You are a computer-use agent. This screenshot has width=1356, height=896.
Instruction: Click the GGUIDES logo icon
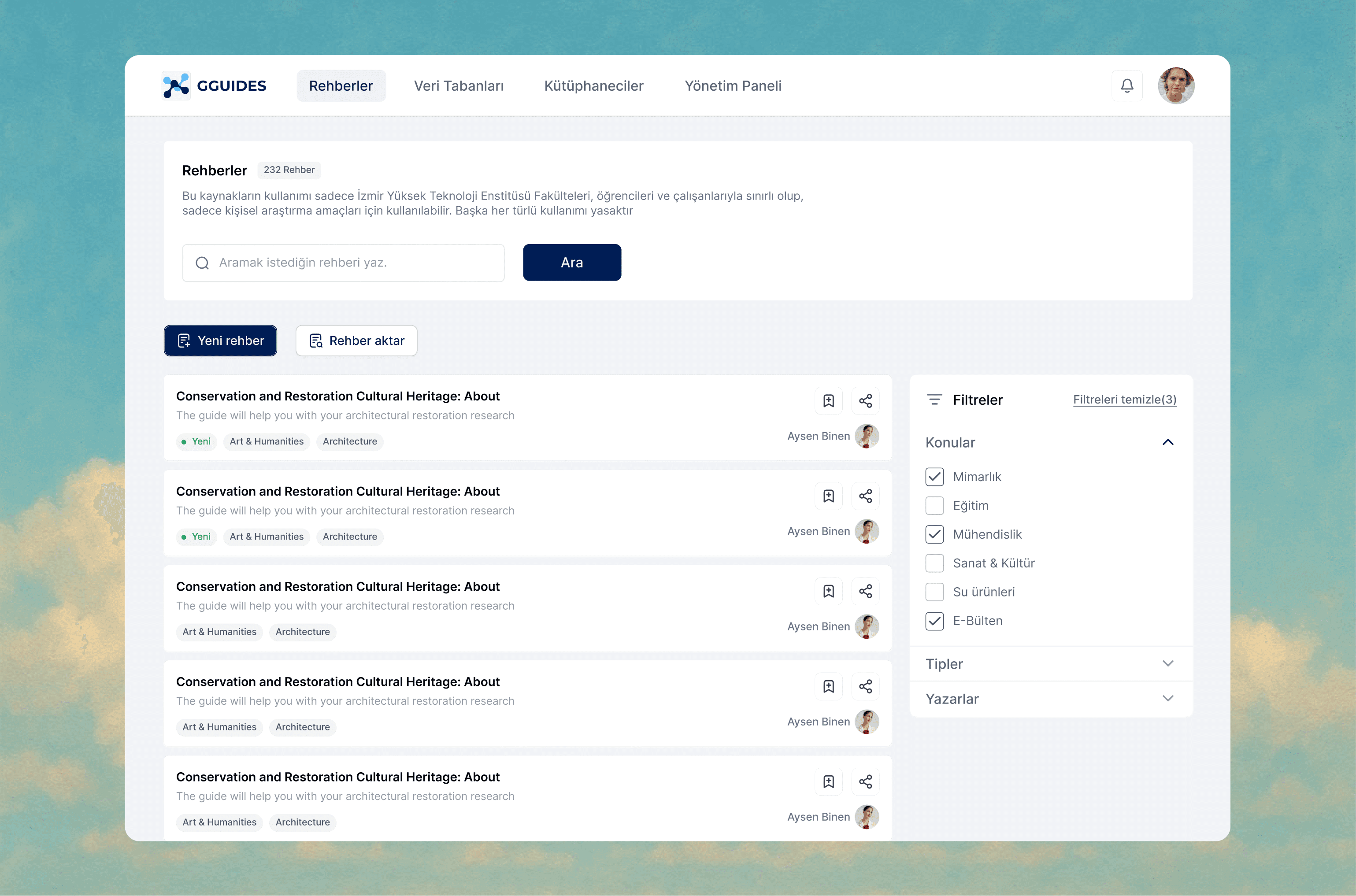[x=176, y=86]
